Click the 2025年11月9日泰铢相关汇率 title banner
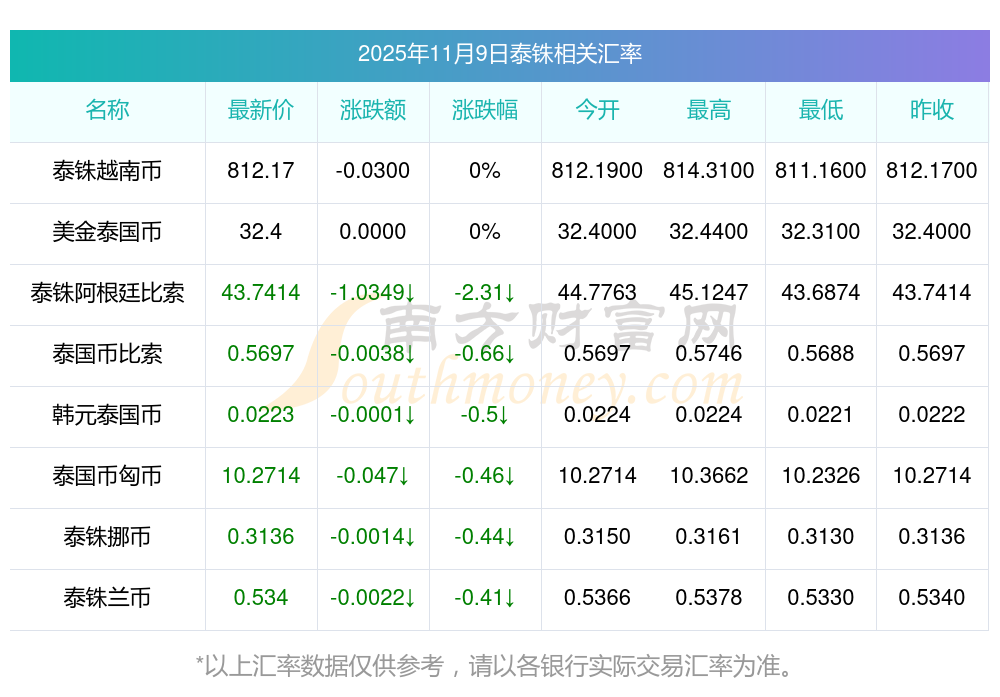The width and height of the screenshot is (1000, 697). pos(499,54)
